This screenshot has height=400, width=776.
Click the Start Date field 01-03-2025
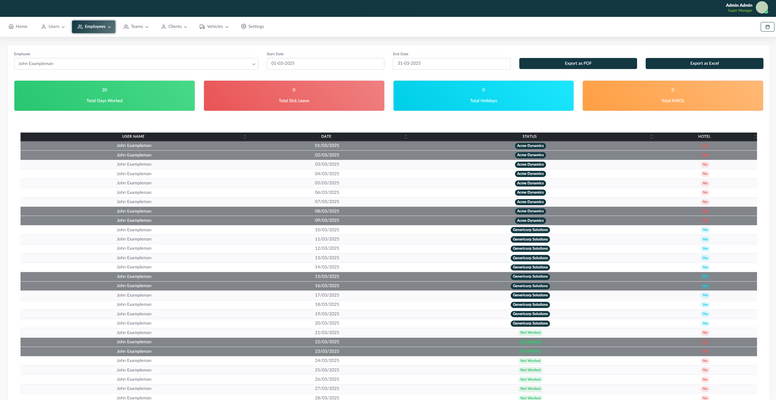click(325, 64)
